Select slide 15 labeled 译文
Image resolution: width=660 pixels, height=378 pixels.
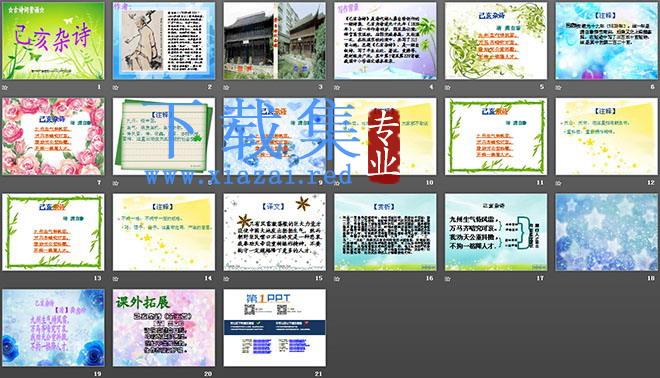point(274,232)
